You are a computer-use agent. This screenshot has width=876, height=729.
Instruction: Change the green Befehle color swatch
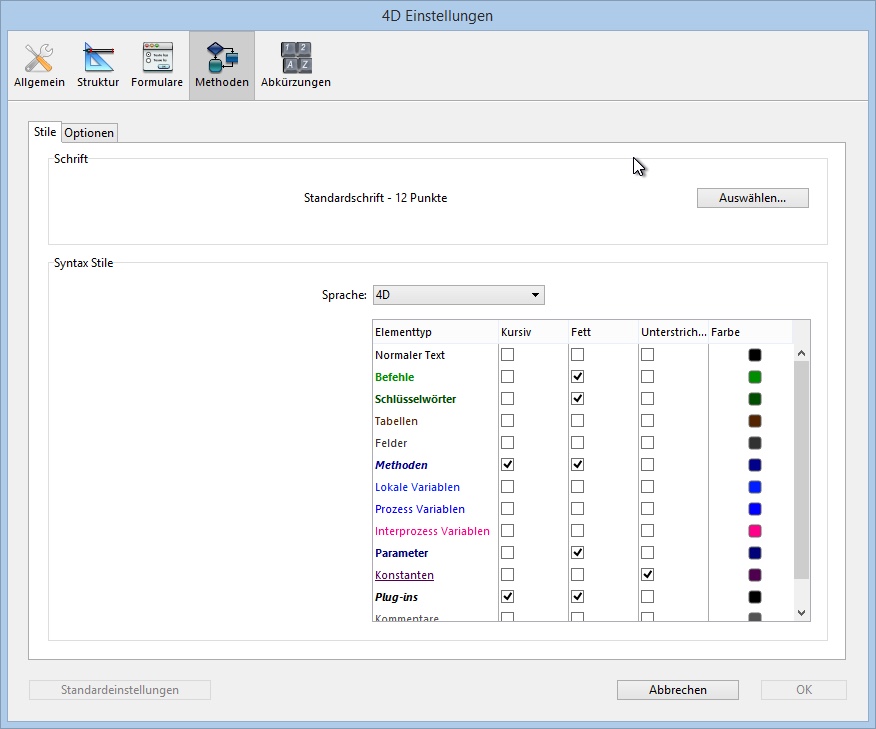coord(755,377)
